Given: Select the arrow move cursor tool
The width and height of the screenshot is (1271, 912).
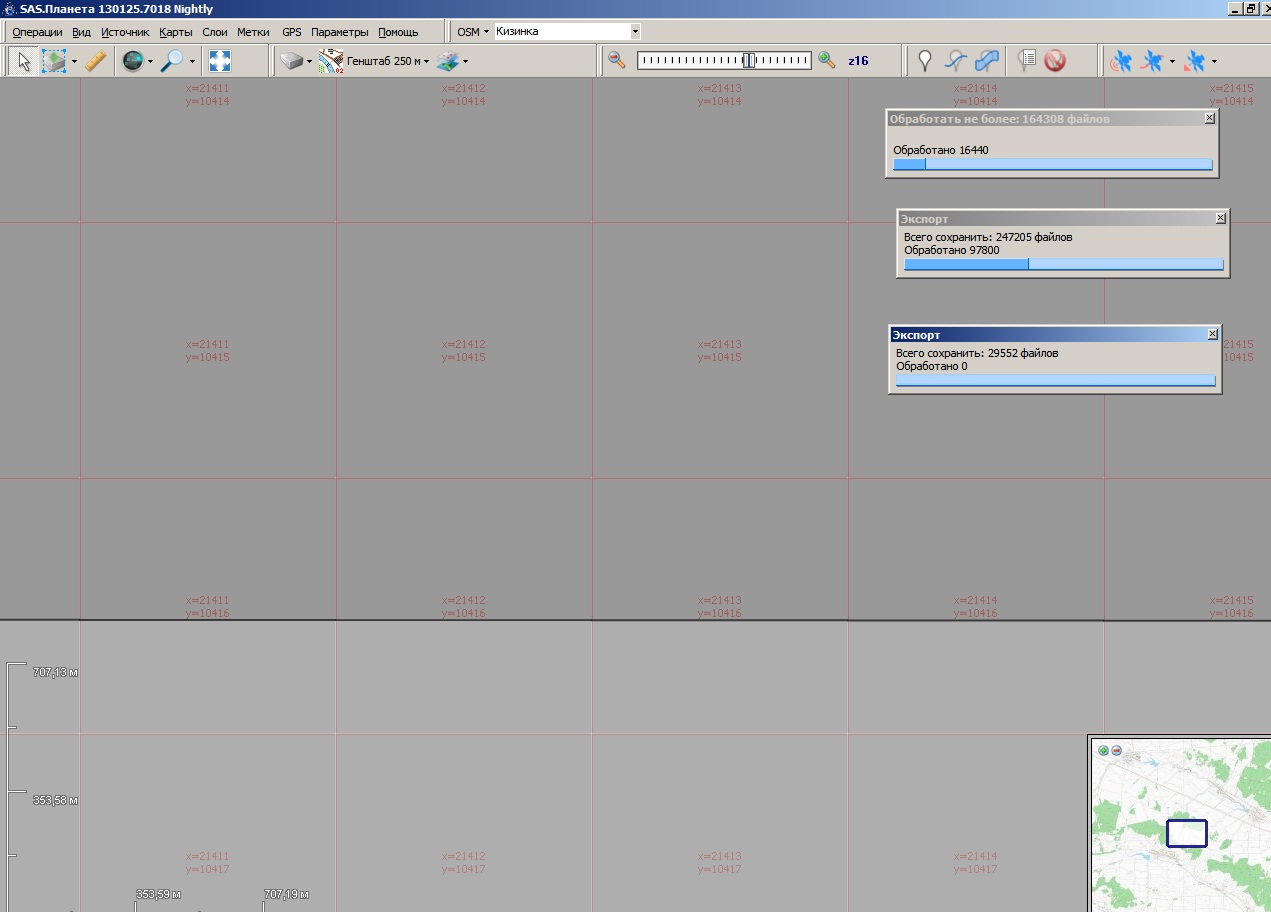Looking at the screenshot, I should click(x=24, y=61).
